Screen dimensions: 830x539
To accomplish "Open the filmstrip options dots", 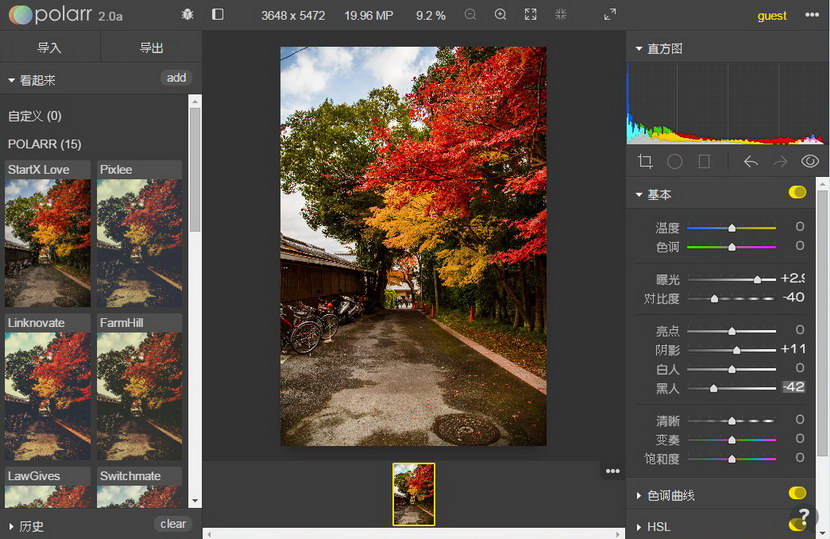I will 612,471.
